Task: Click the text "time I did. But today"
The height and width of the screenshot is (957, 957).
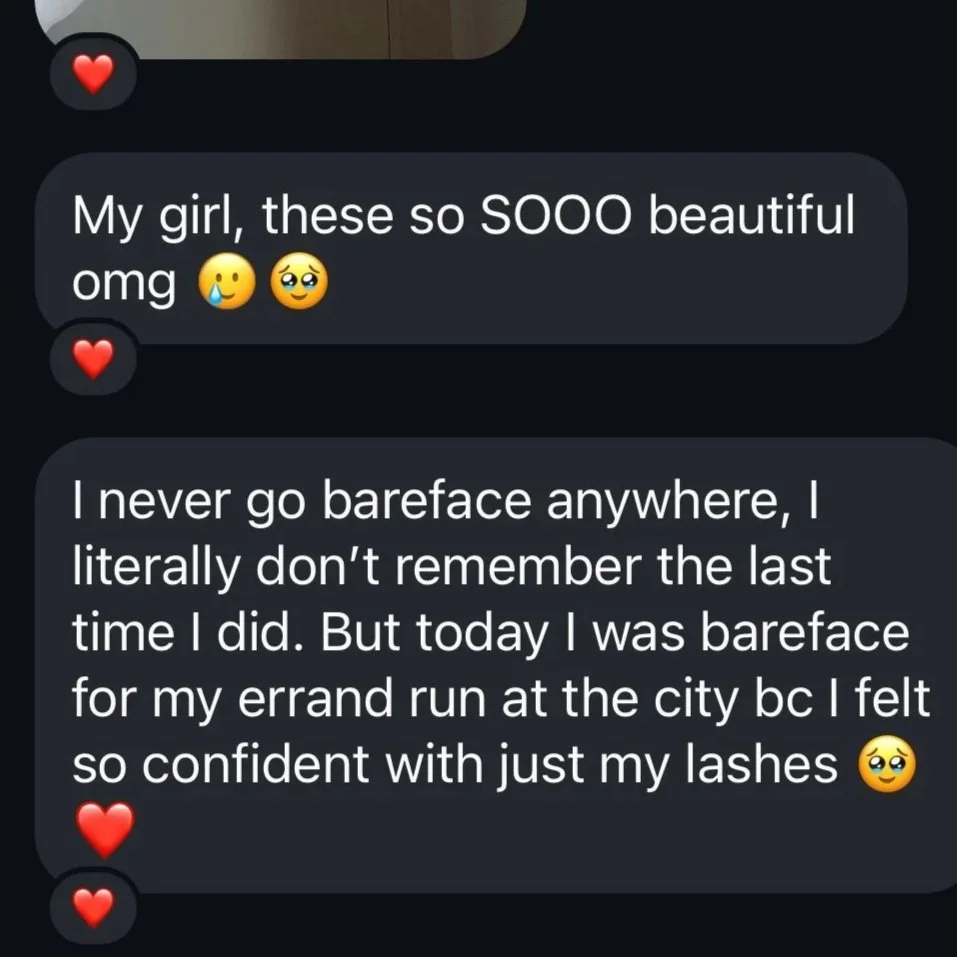Action: click(309, 634)
